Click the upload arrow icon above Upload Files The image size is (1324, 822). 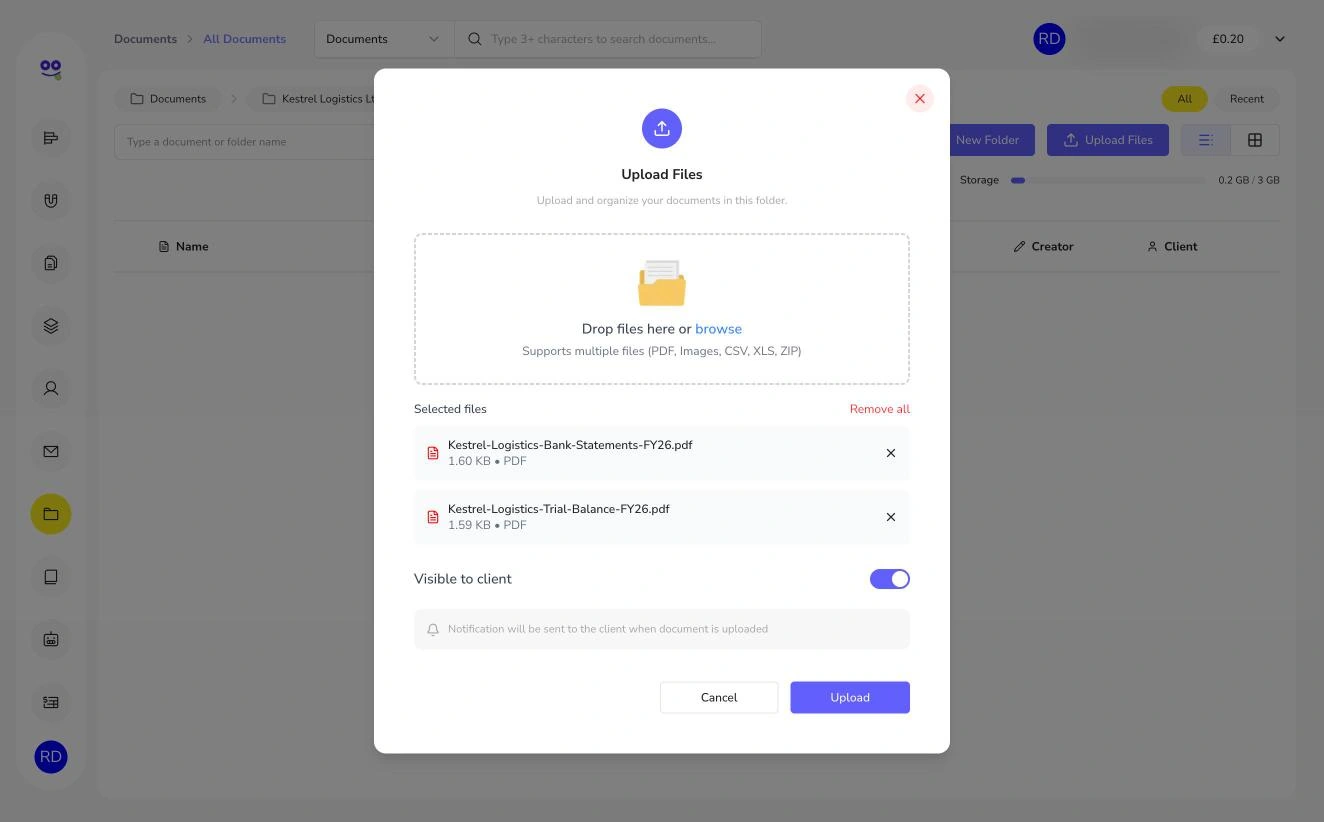[662, 129]
